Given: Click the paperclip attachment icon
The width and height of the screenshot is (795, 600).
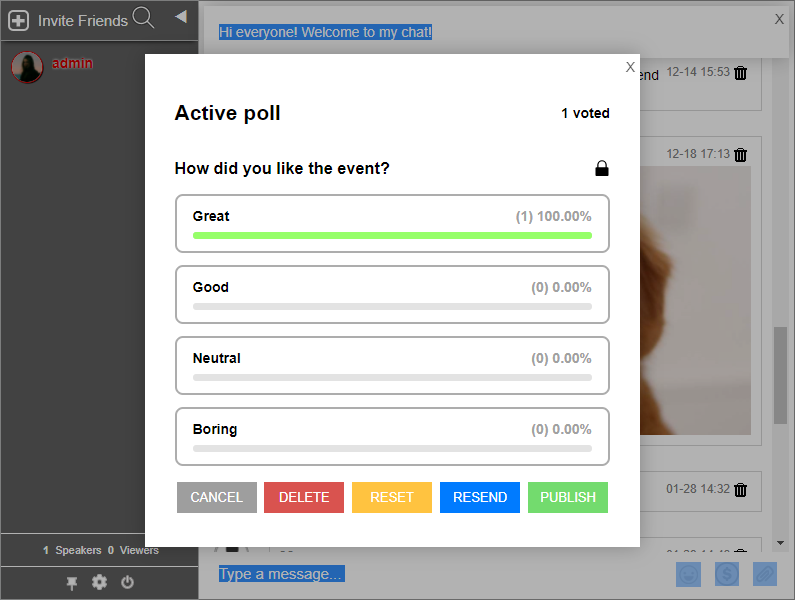Looking at the screenshot, I should pos(764,574).
